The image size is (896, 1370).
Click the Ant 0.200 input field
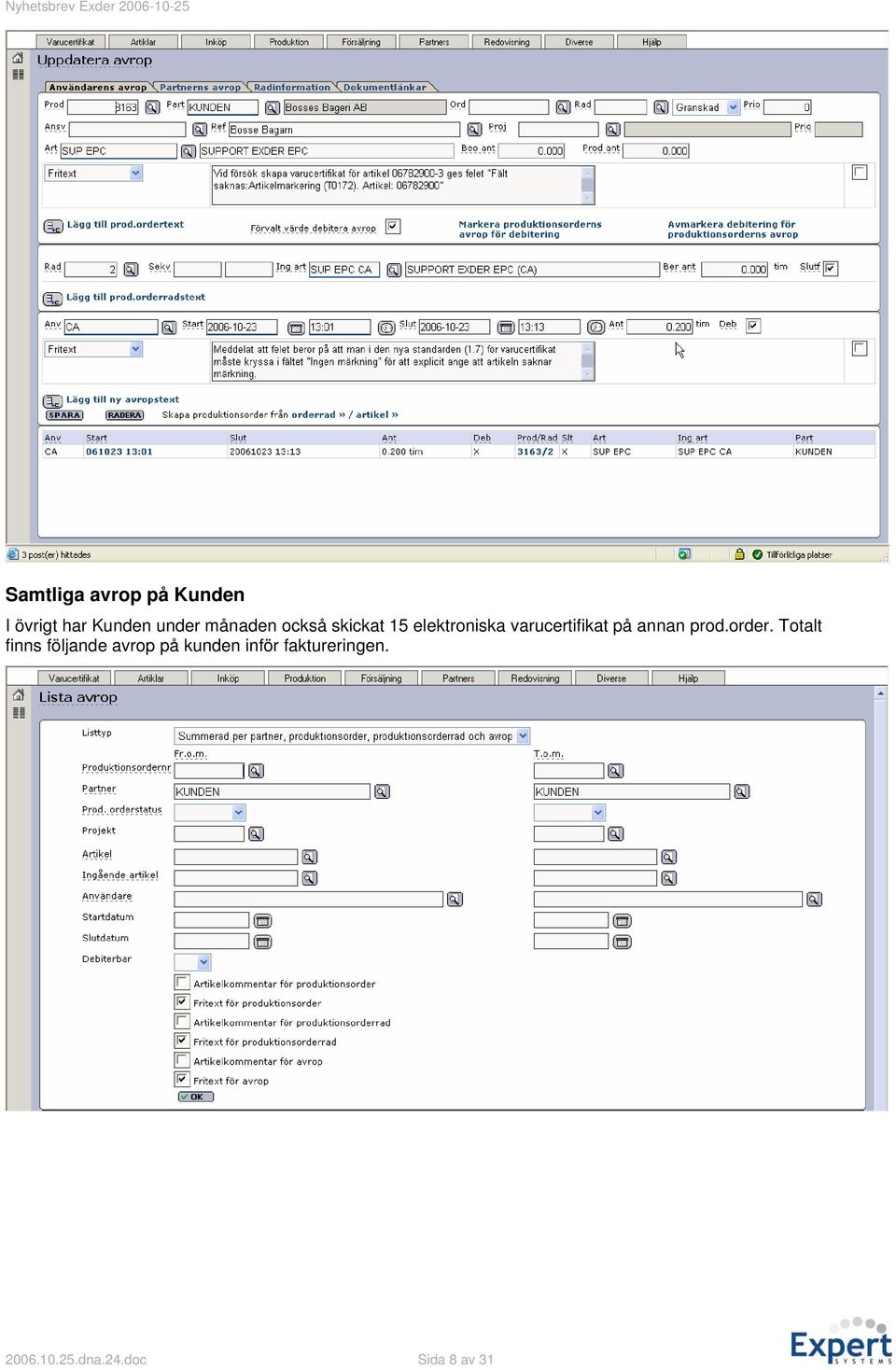click(660, 327)
